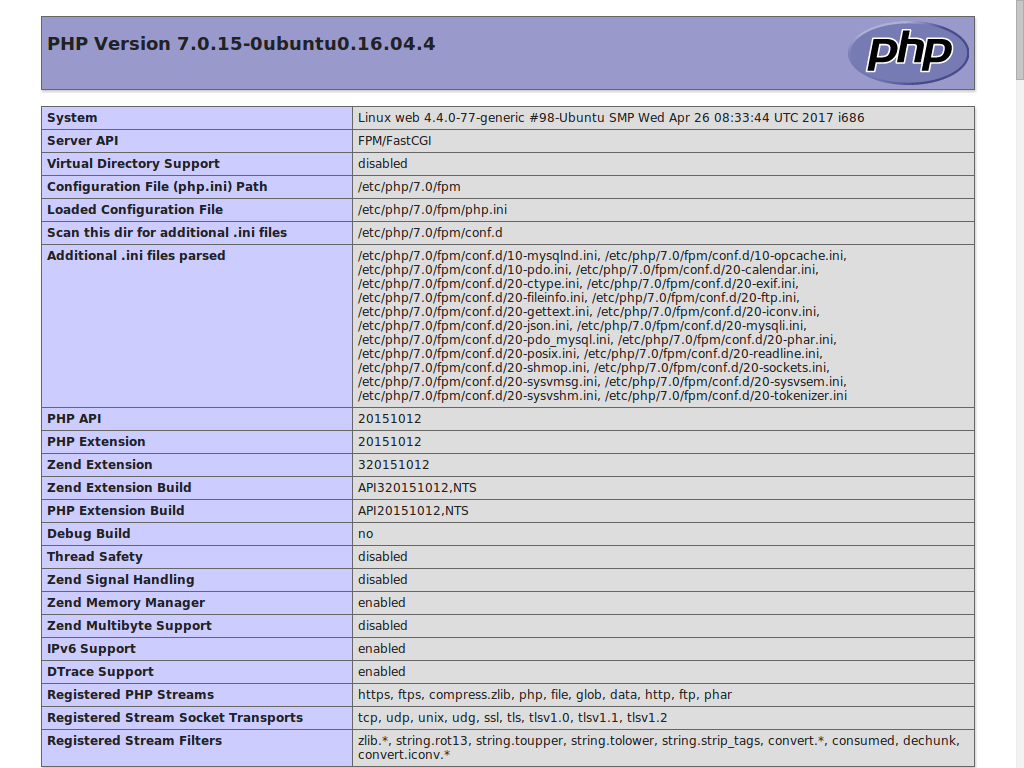Click enabled value for DTrace Support
This screenshot has width=1024, height=768.
(x=381, y=671)
